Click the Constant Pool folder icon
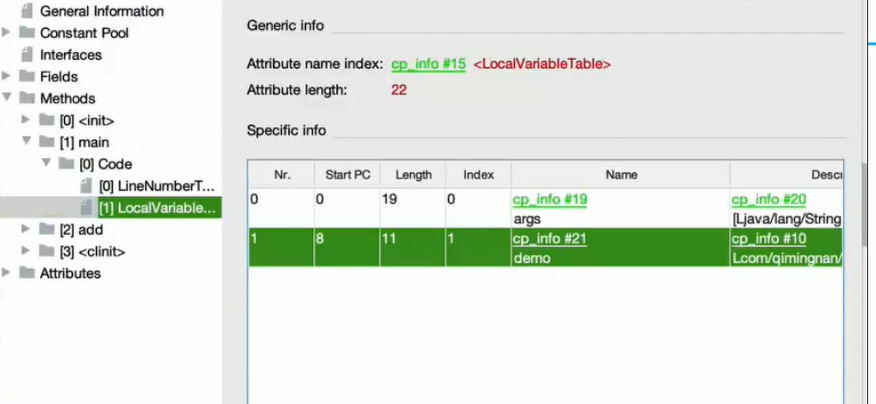The image size is (876, 404). coord(26,33)
